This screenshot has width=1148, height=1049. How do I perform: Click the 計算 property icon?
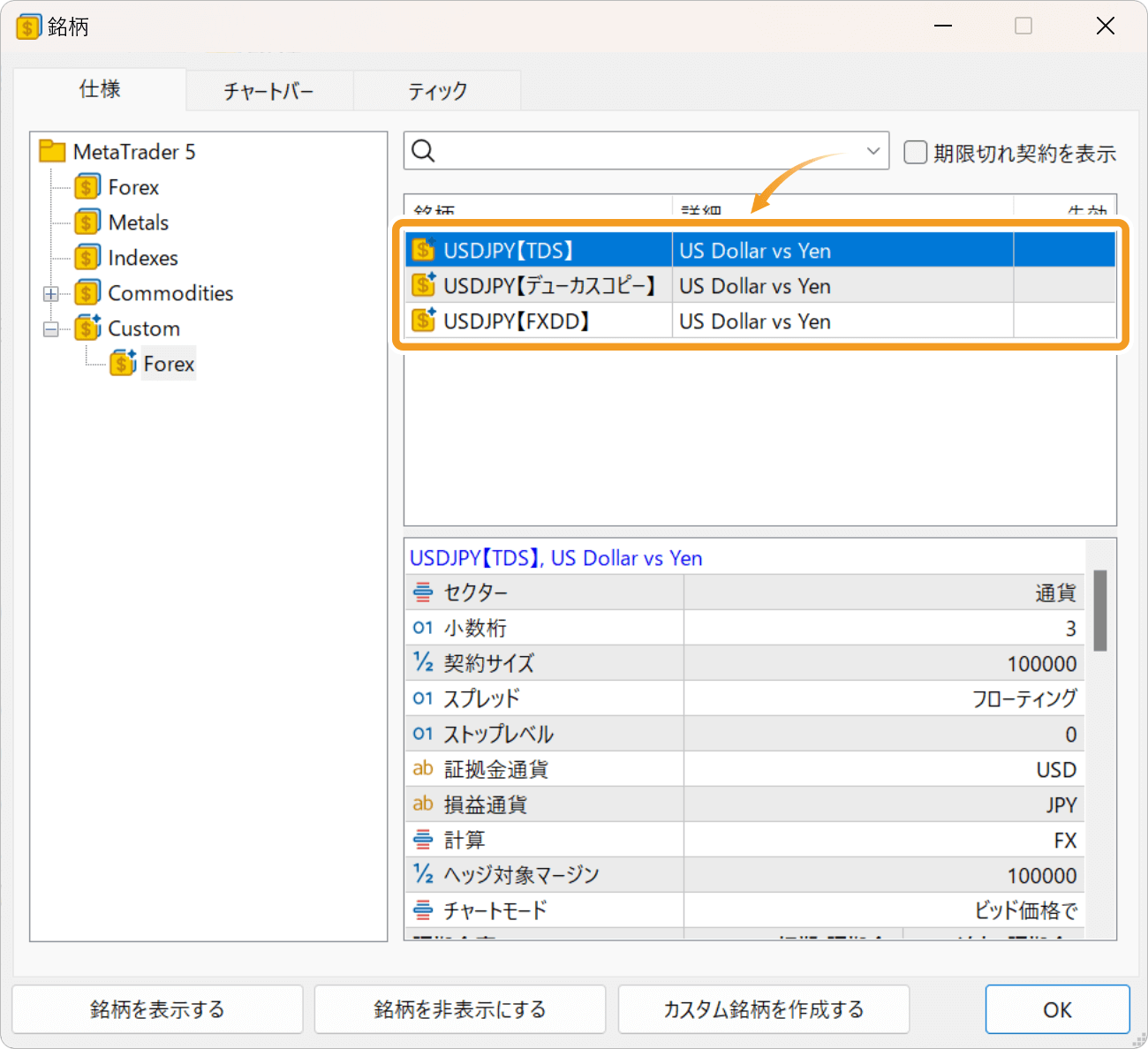click(x=423, y=840)
